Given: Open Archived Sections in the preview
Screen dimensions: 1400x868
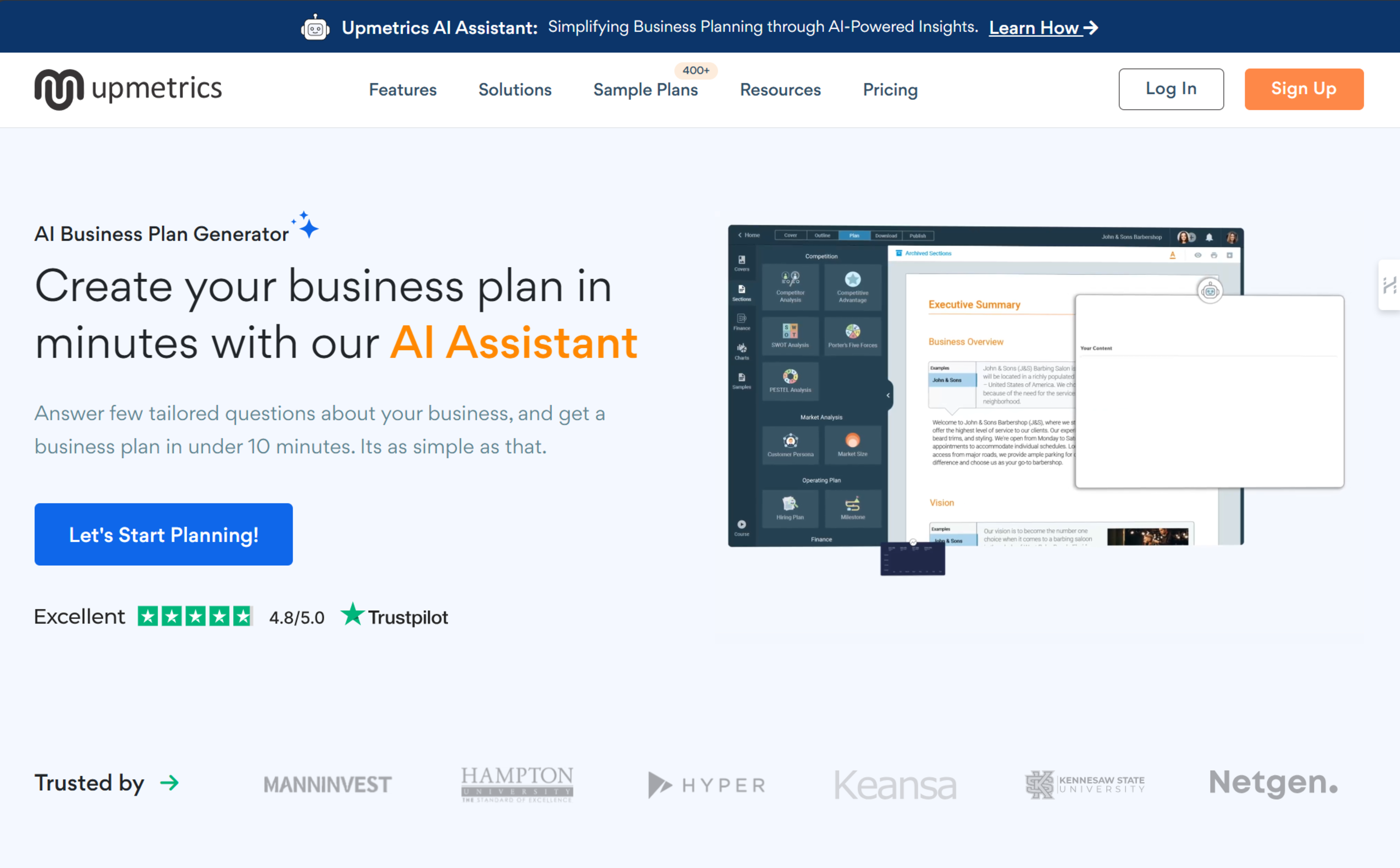Looking at the screenshot, I should [x=923, y=253].
